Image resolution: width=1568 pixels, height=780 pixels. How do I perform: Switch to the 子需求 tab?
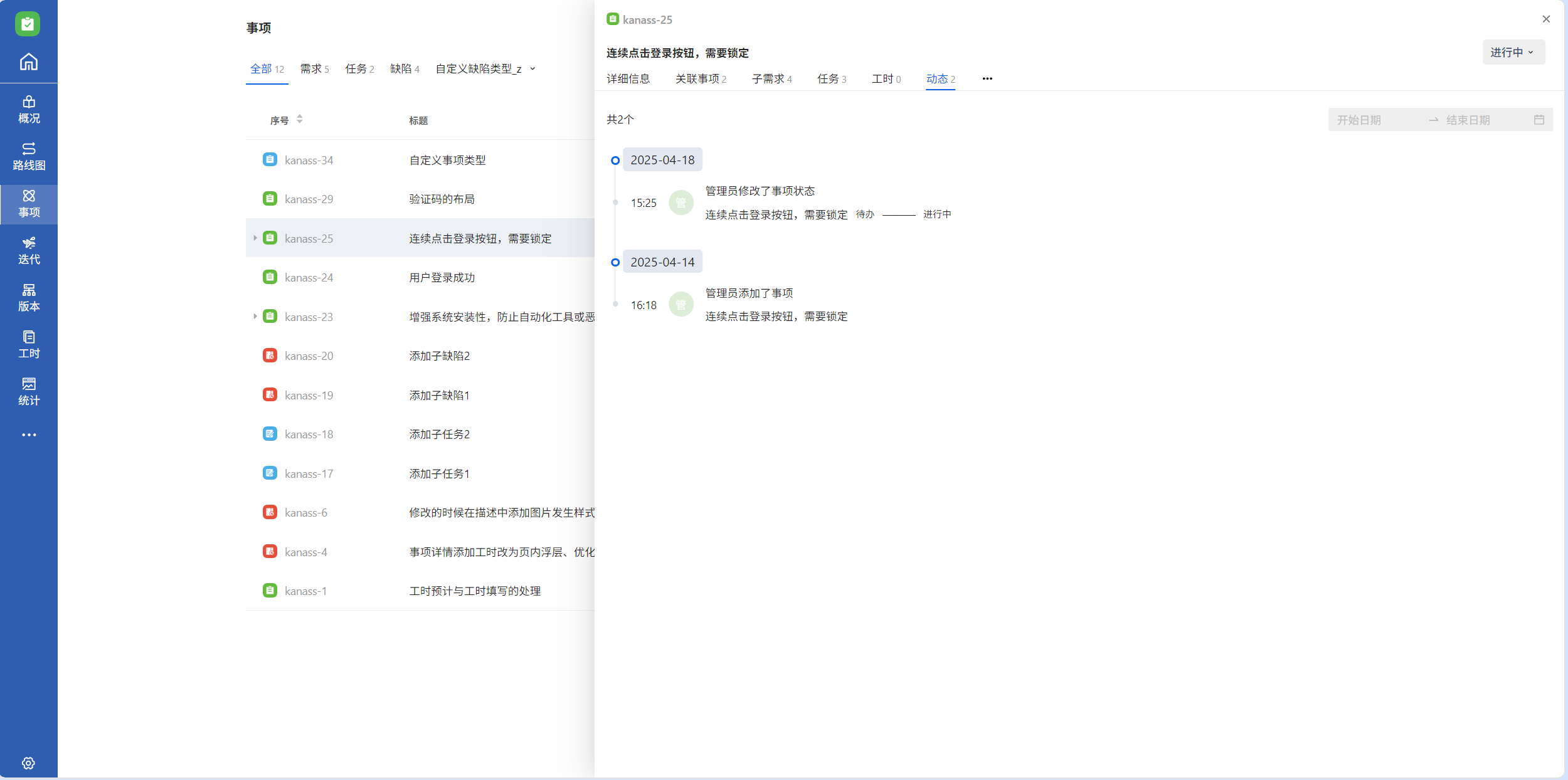click(771, 78)
